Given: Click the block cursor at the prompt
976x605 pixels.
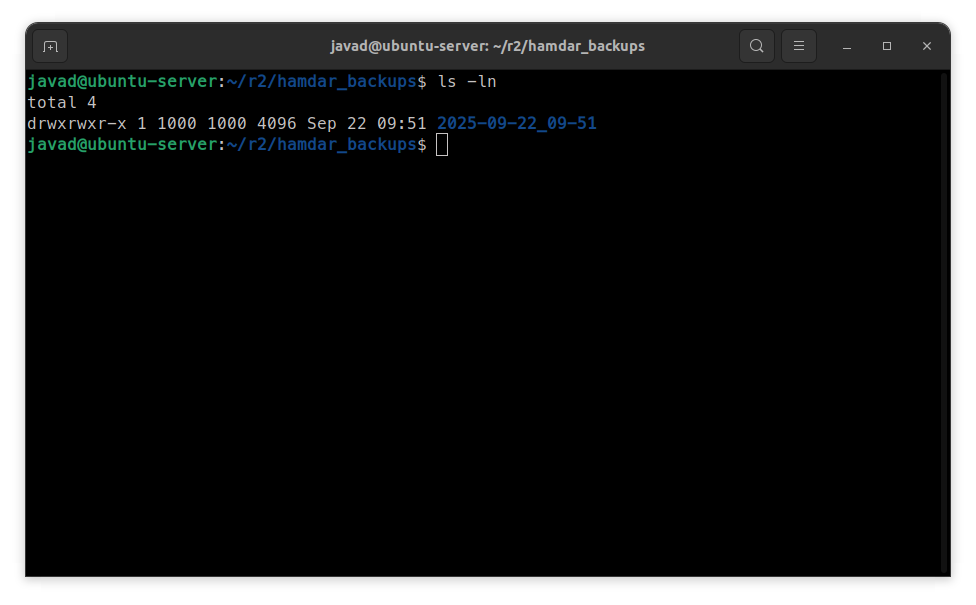Looking at the screenshot, I should [x=442, y=146].
